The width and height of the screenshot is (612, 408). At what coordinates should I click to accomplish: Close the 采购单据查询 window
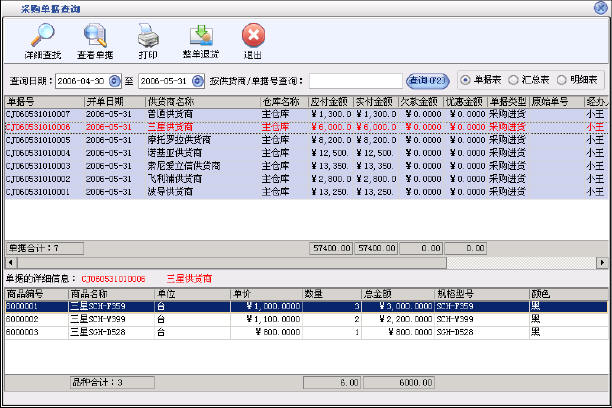click(x=600, y=7)
